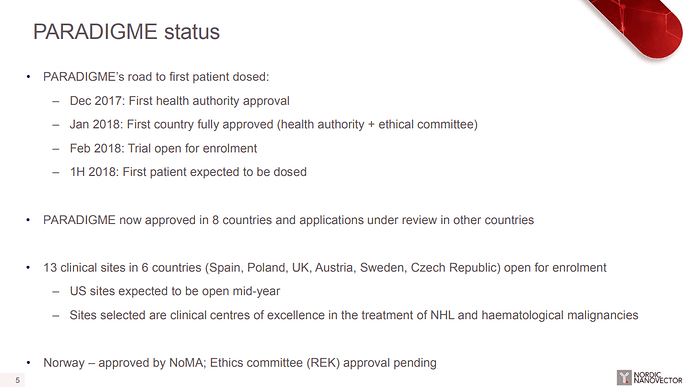Select the road to first patient bullet
Image resolution: width=690 pixels, height=392 pixels.
click(x=156, y=77)
